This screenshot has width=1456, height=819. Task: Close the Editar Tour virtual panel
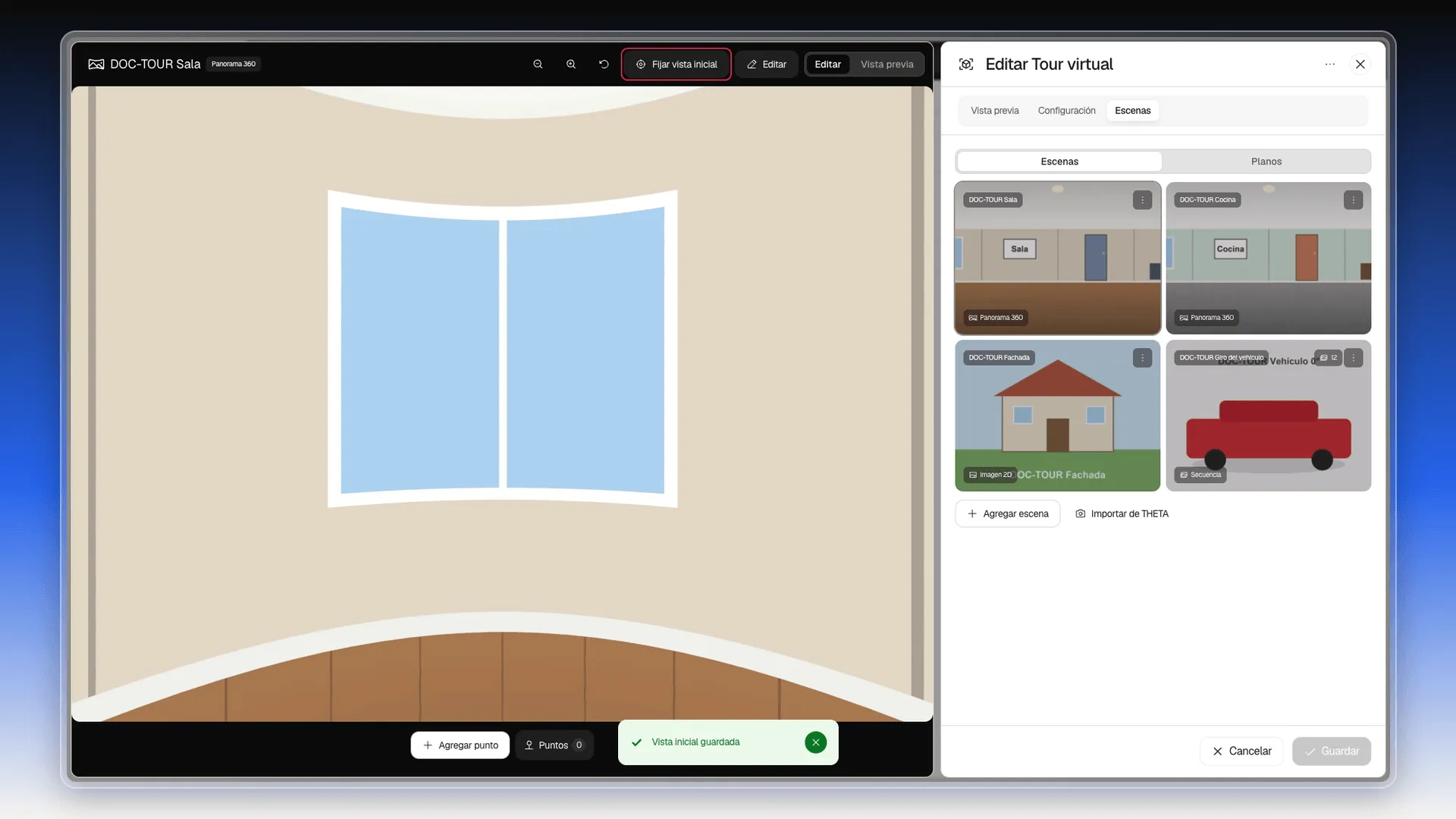(1360, 64)
